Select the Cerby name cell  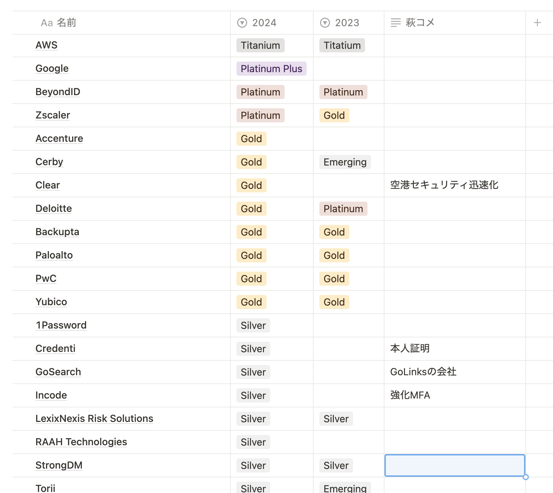pyautogui.click(x=122, y=162)
